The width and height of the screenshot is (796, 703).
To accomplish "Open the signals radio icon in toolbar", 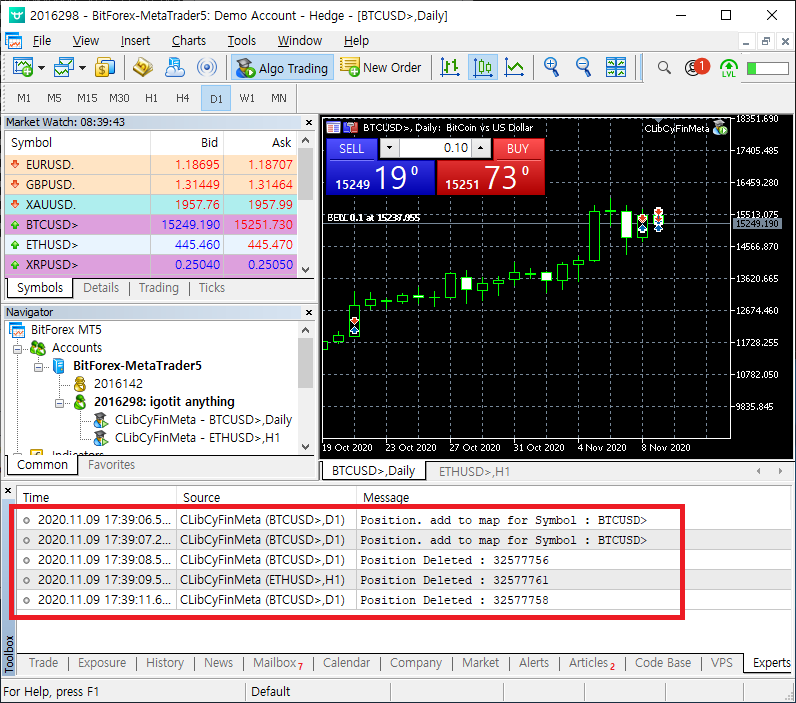I will 207,68.
